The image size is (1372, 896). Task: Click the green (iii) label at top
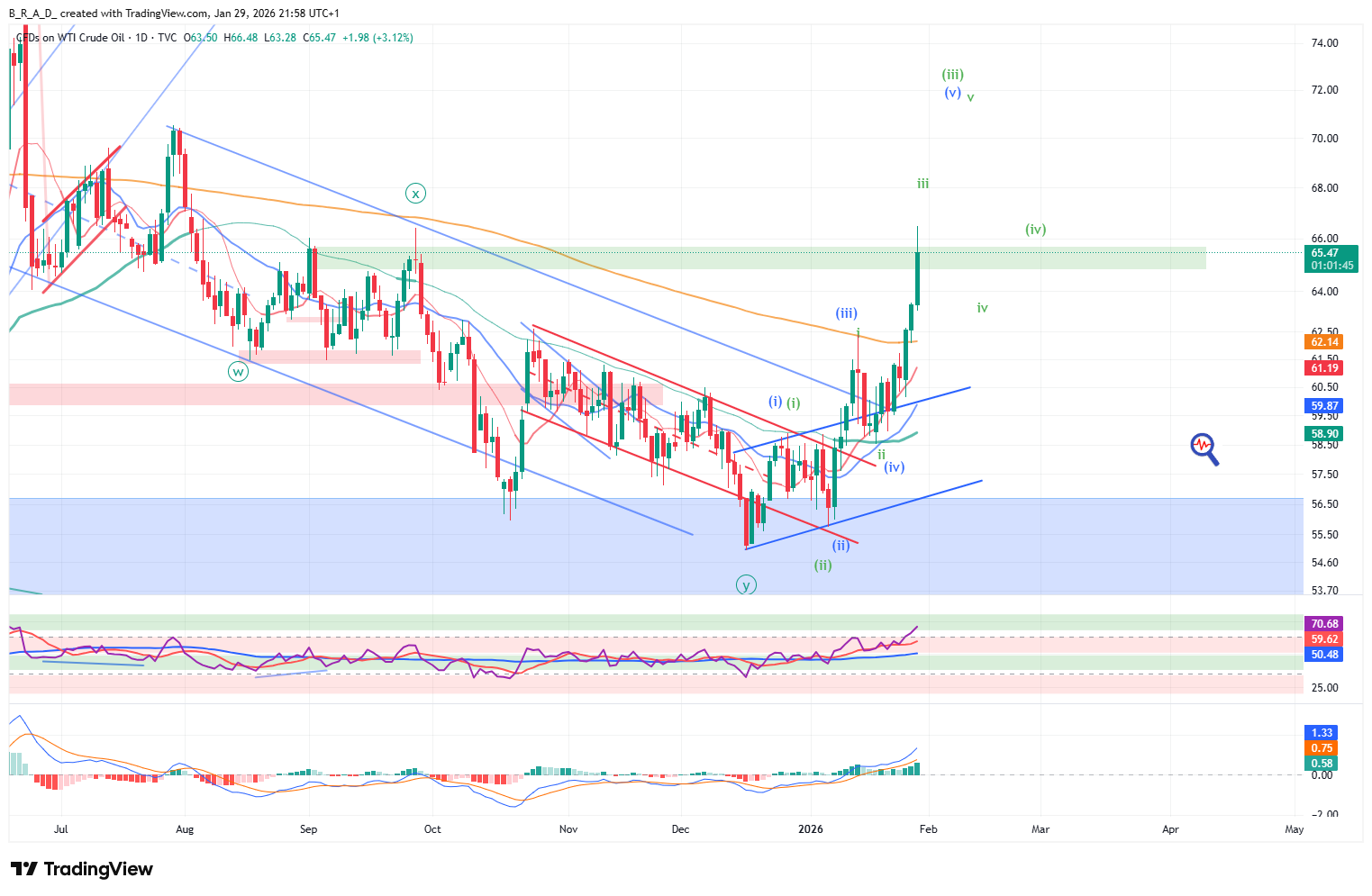point(952,75)
